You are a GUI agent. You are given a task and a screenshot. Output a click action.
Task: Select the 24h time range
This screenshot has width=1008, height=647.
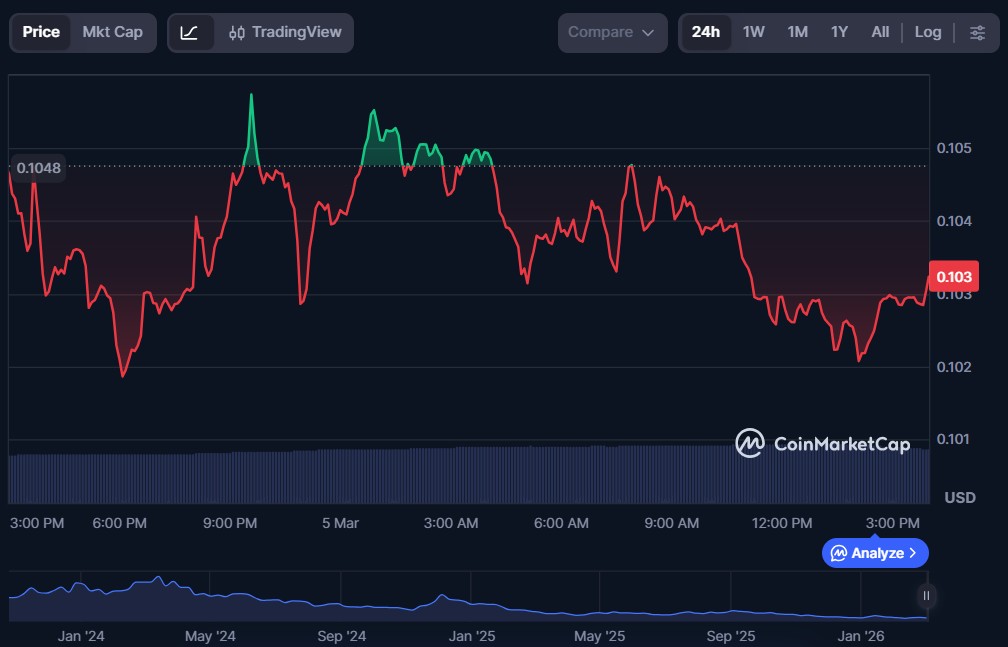705,32
